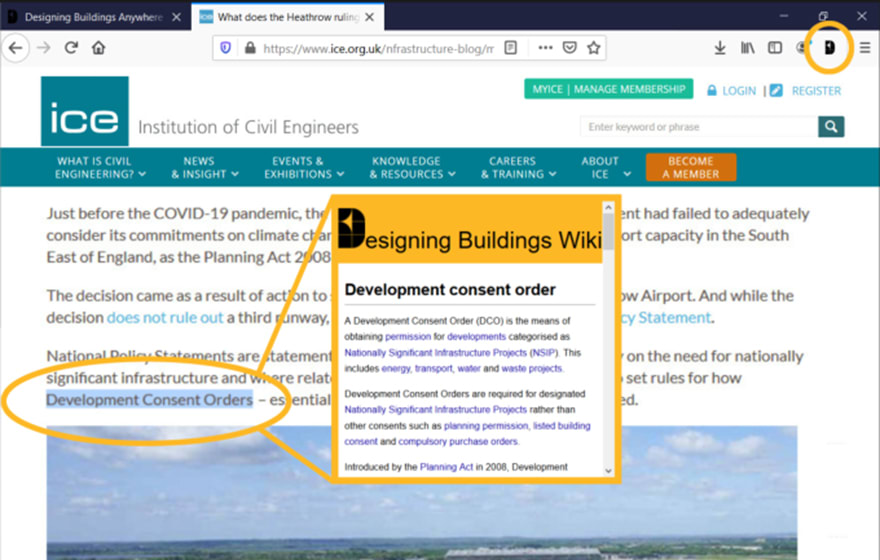The image size is (880, 560).
Task: Open 'developments' link in wiki popup
Action: (476, 337)
